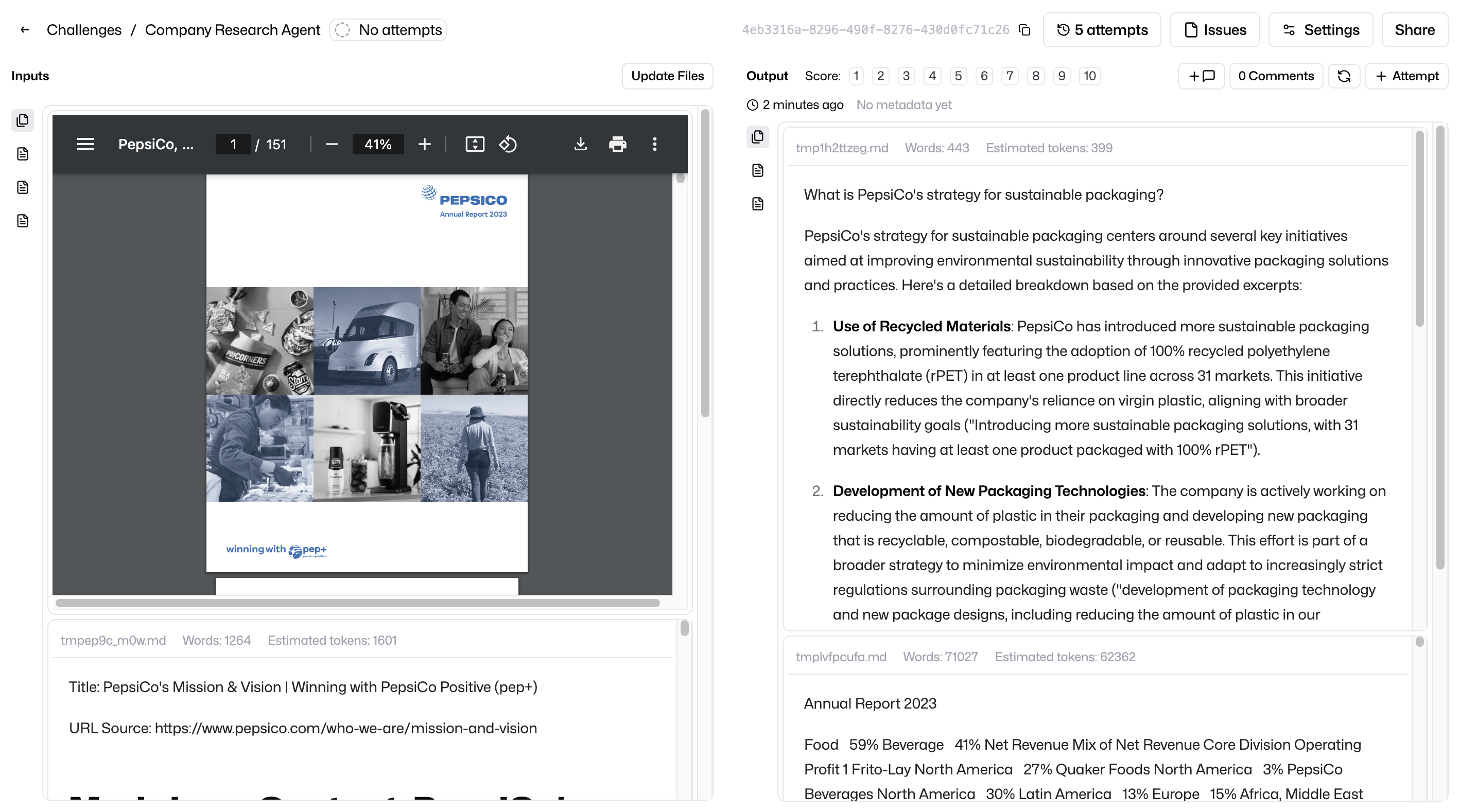Image resolution: width=1460 pixels, height=812 pixels.
Task: Set score to 7
Action: 1010,76
